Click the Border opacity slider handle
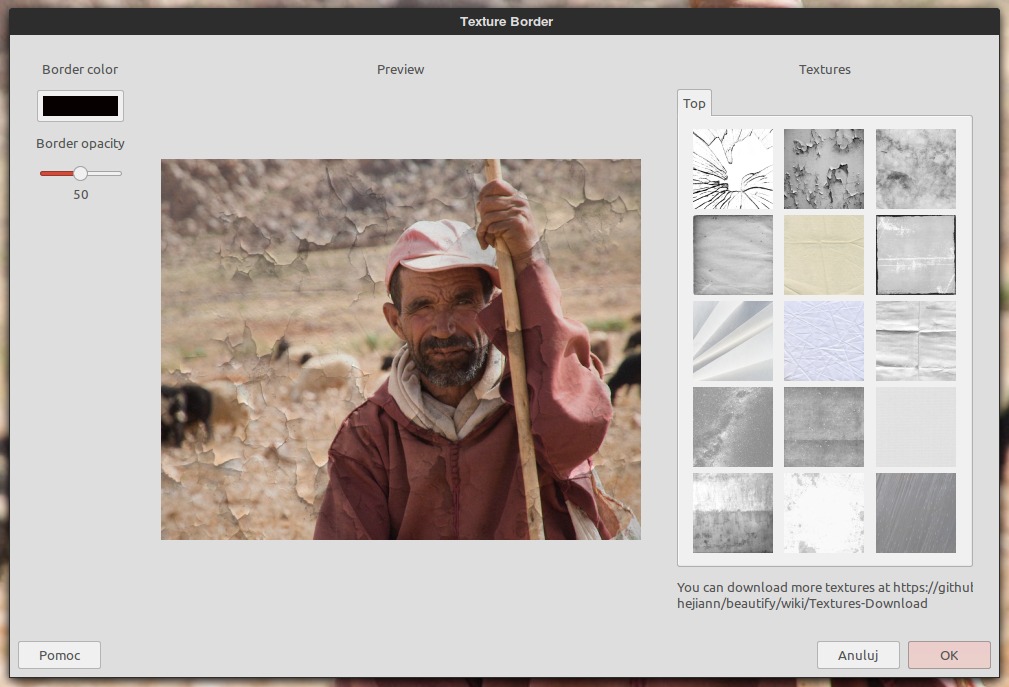The height and width of the screenshot is (687, 1009). pyautogui.click(x=80, y=173)
